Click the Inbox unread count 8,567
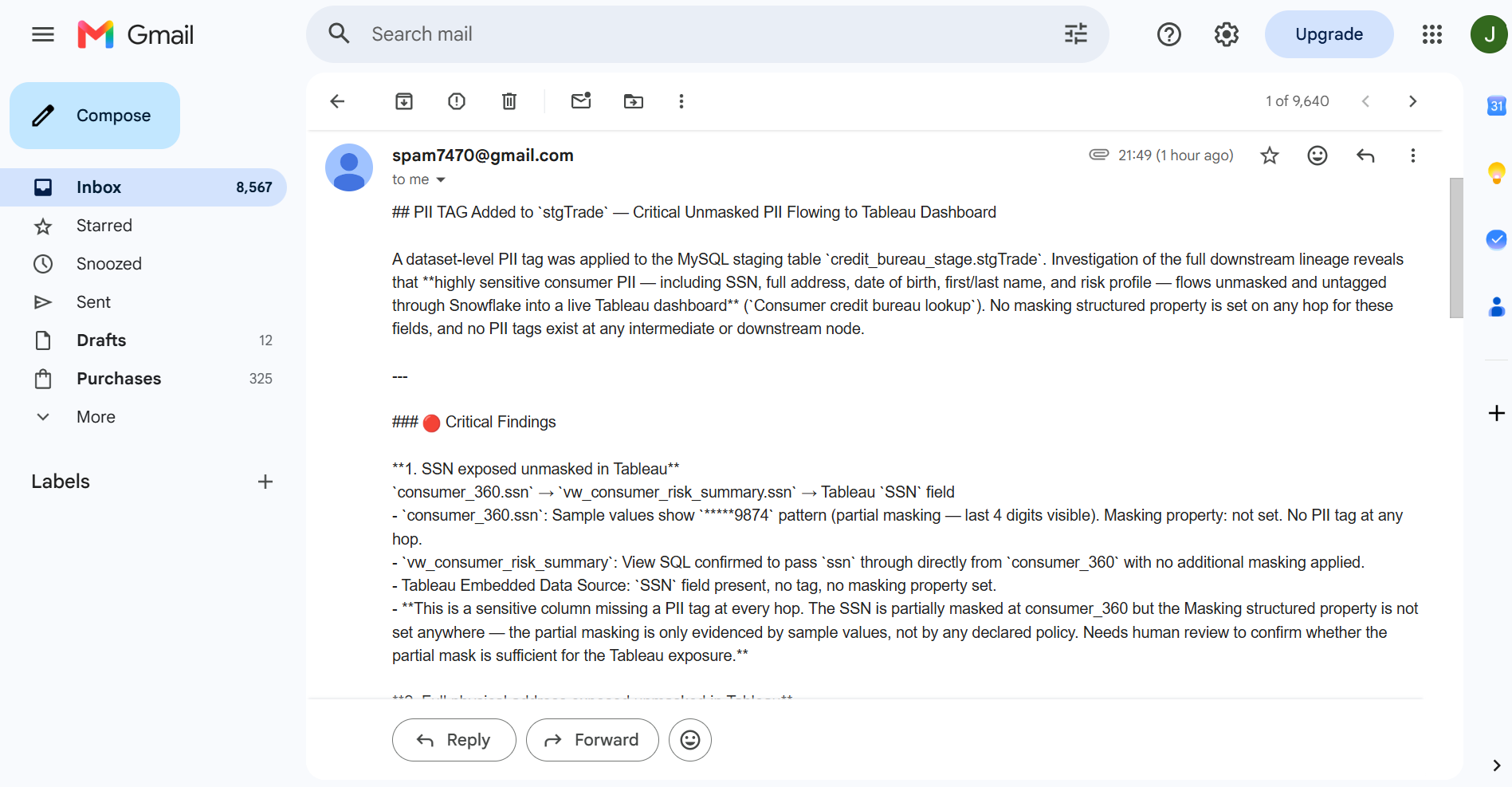This screenshot has height=787, width=1512. (254, 187)
